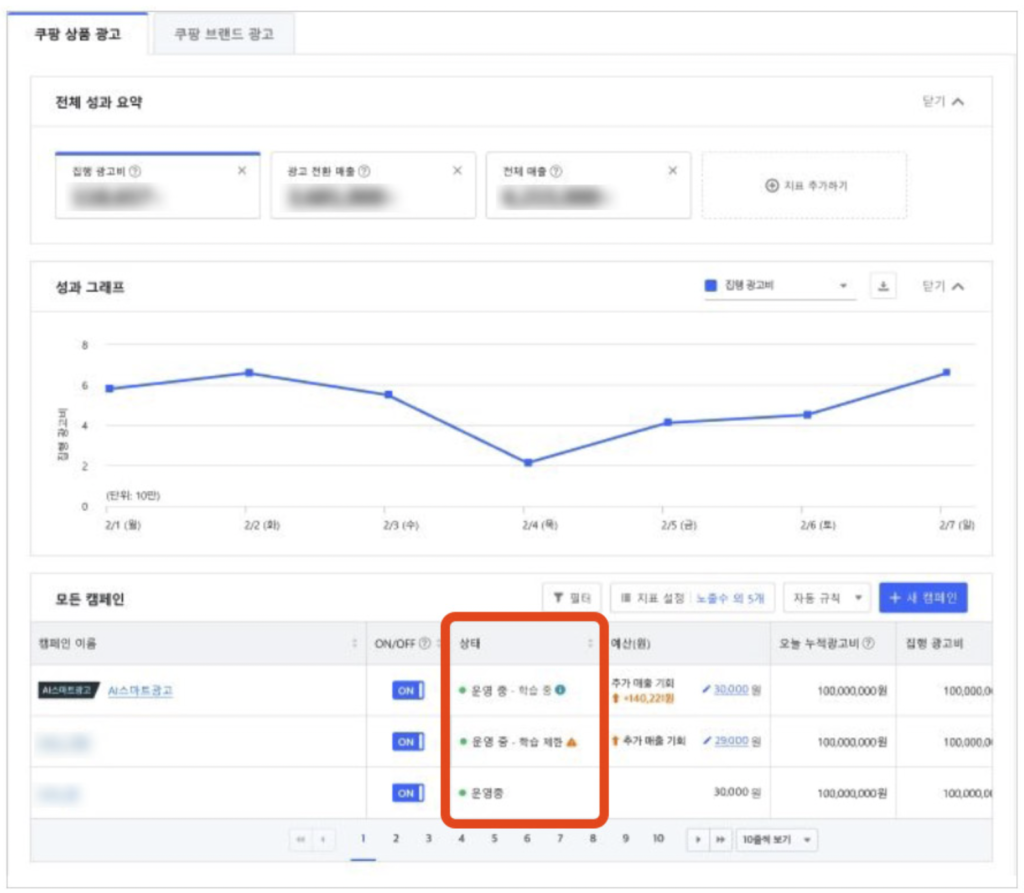Open 지표 설정 metric settings button
1024x893 pixels.
click(x=692, y=598)
